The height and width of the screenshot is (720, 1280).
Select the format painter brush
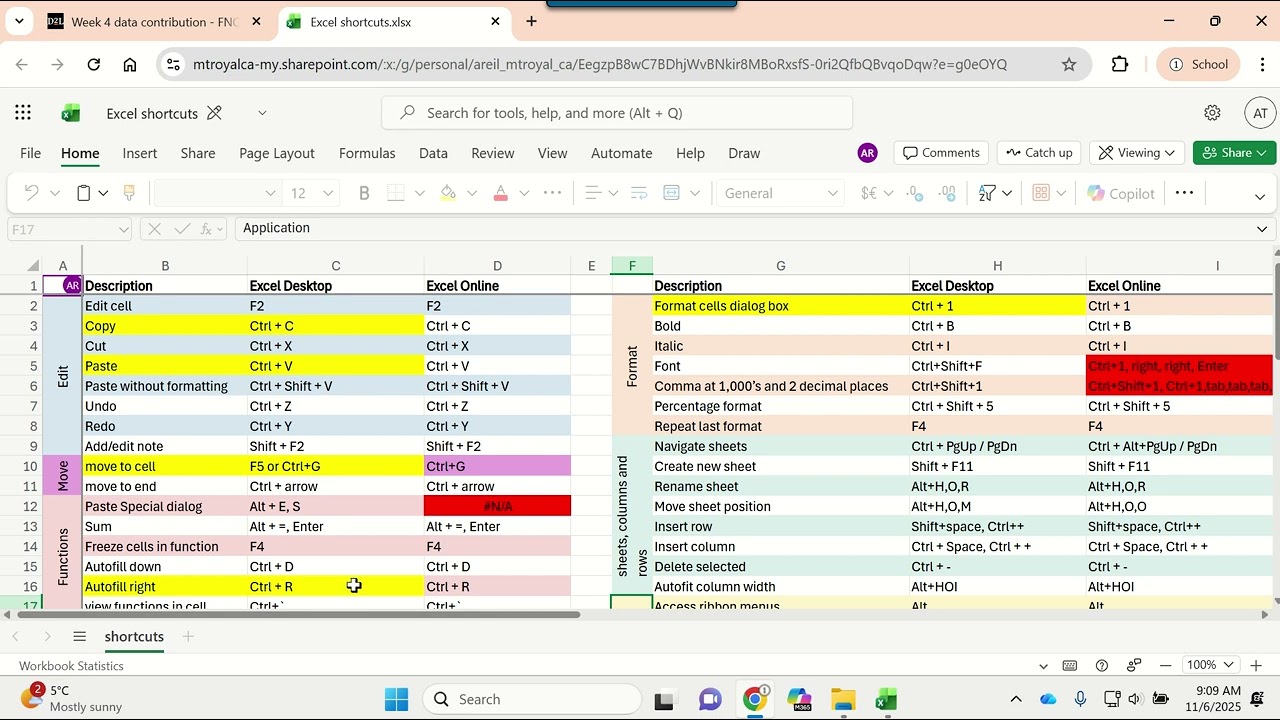(x=129, y=193)
